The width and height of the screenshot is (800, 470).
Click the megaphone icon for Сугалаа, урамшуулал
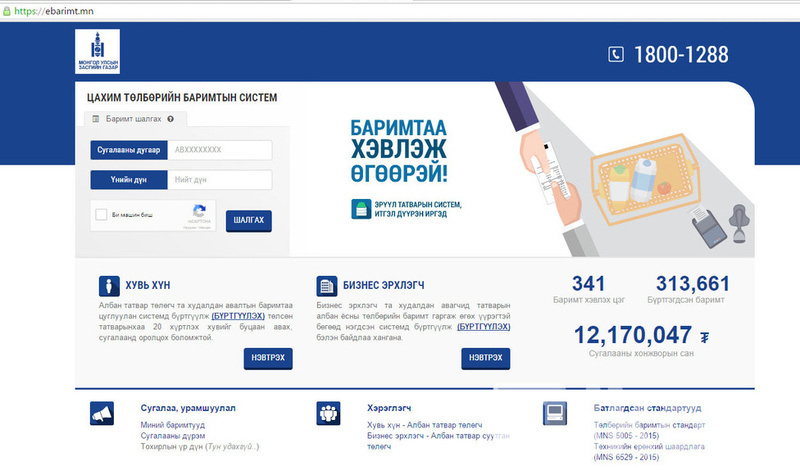tap(101, 412)
